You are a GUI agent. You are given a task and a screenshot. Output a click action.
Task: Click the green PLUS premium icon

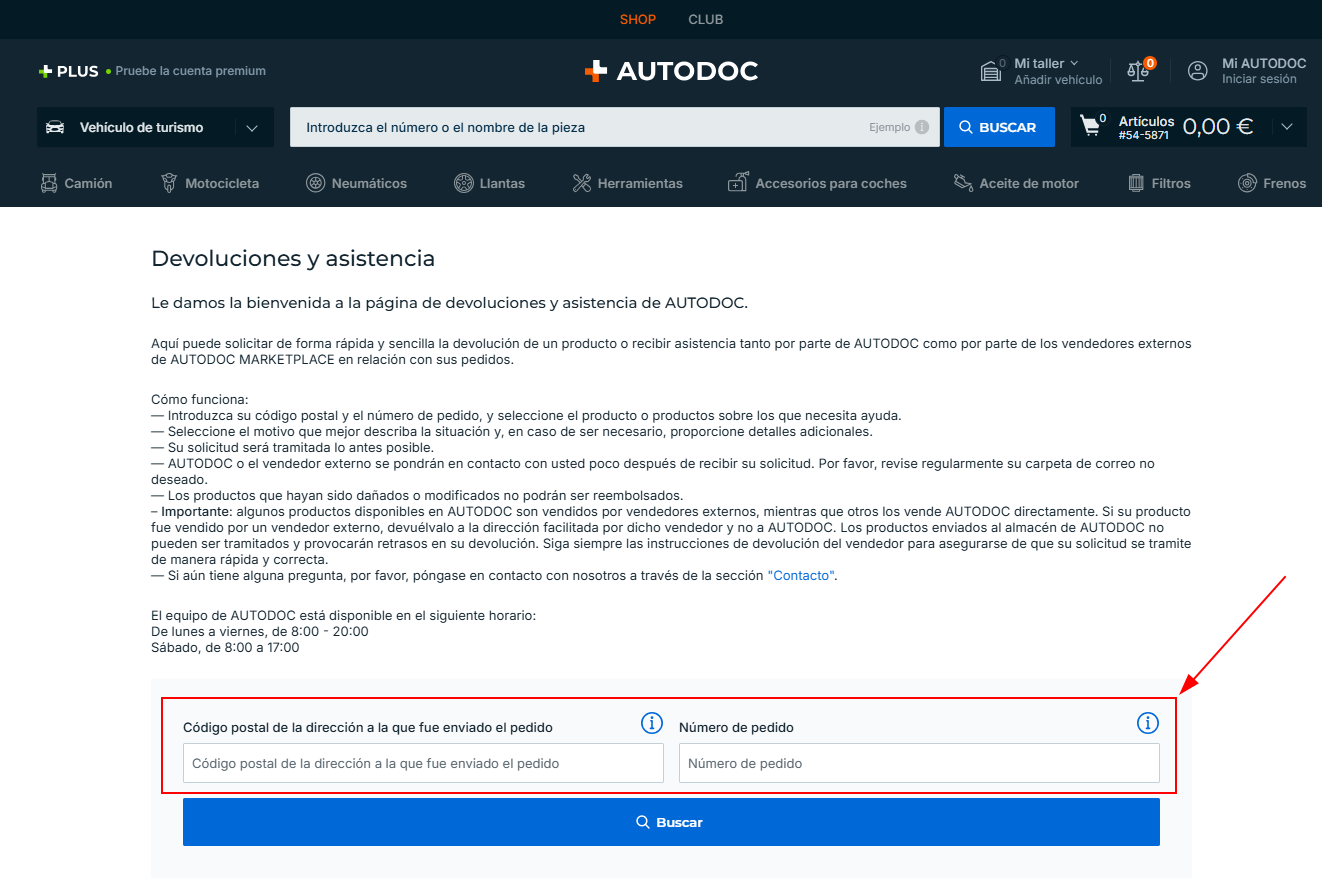click(x=45, y=71)
